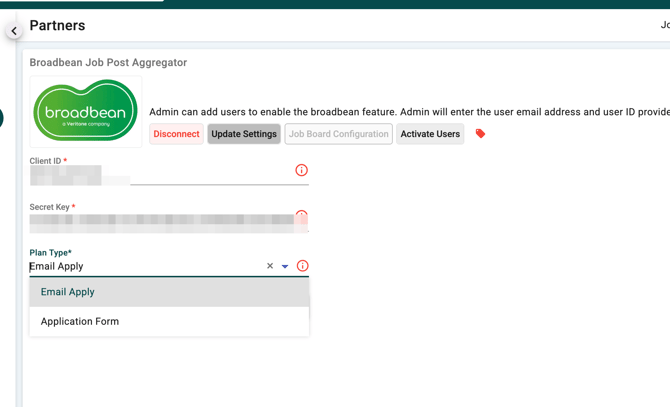Click the Activate Users button

pyautogui.click(x=430, y=134)
